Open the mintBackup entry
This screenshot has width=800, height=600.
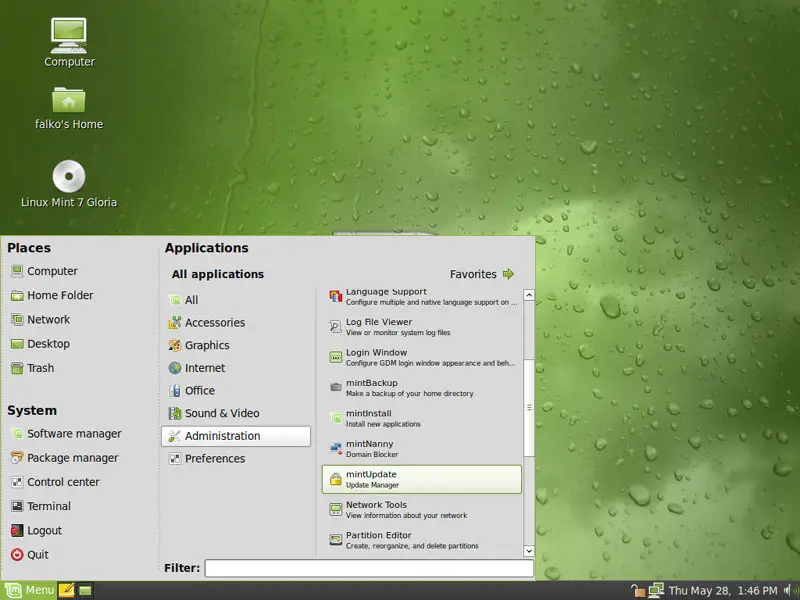[x=422, y=388]
